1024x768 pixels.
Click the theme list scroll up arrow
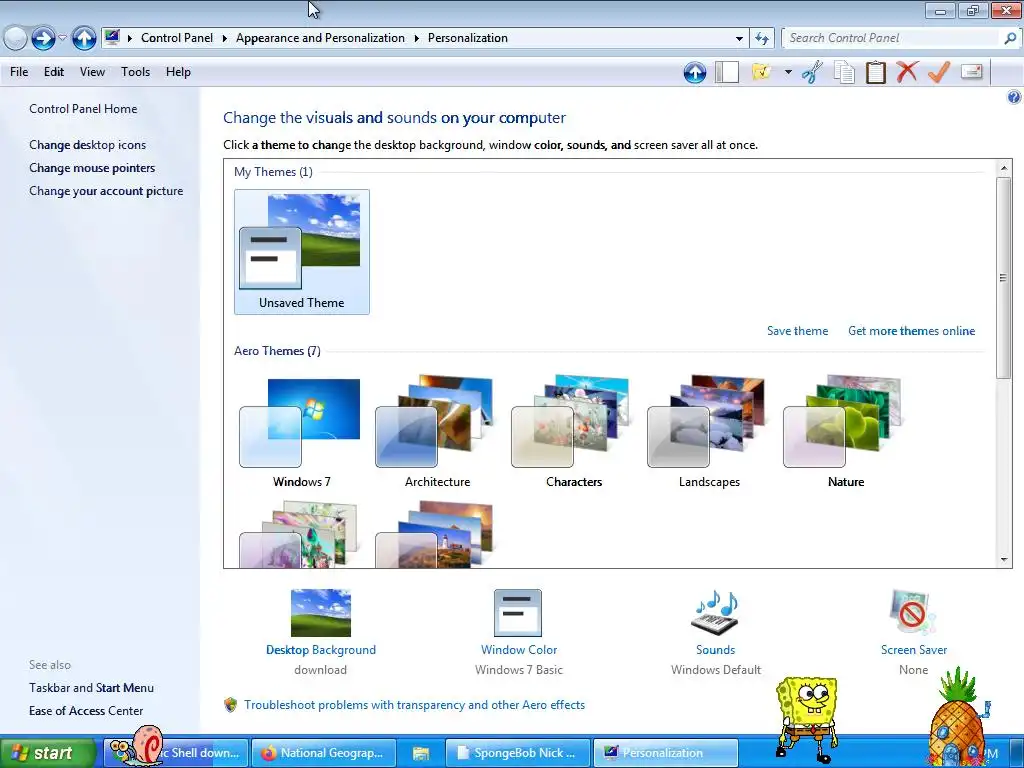point(1004,168)
